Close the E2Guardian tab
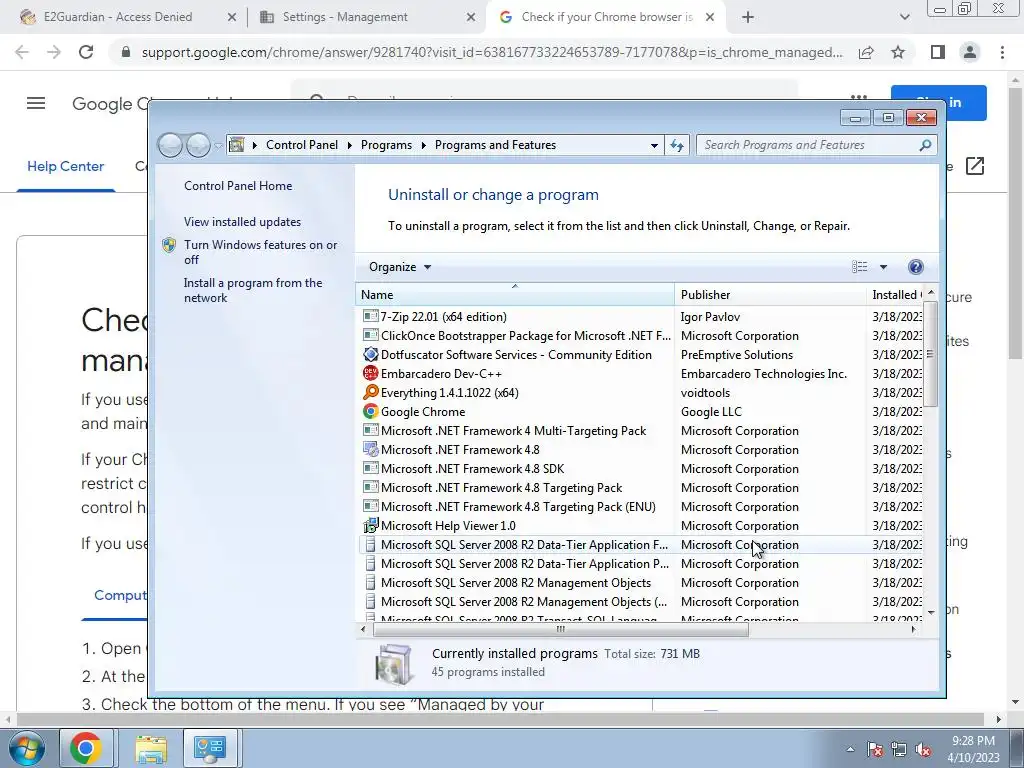Image resolution: width=1024 pixels, height=768 pixels. 231,17
